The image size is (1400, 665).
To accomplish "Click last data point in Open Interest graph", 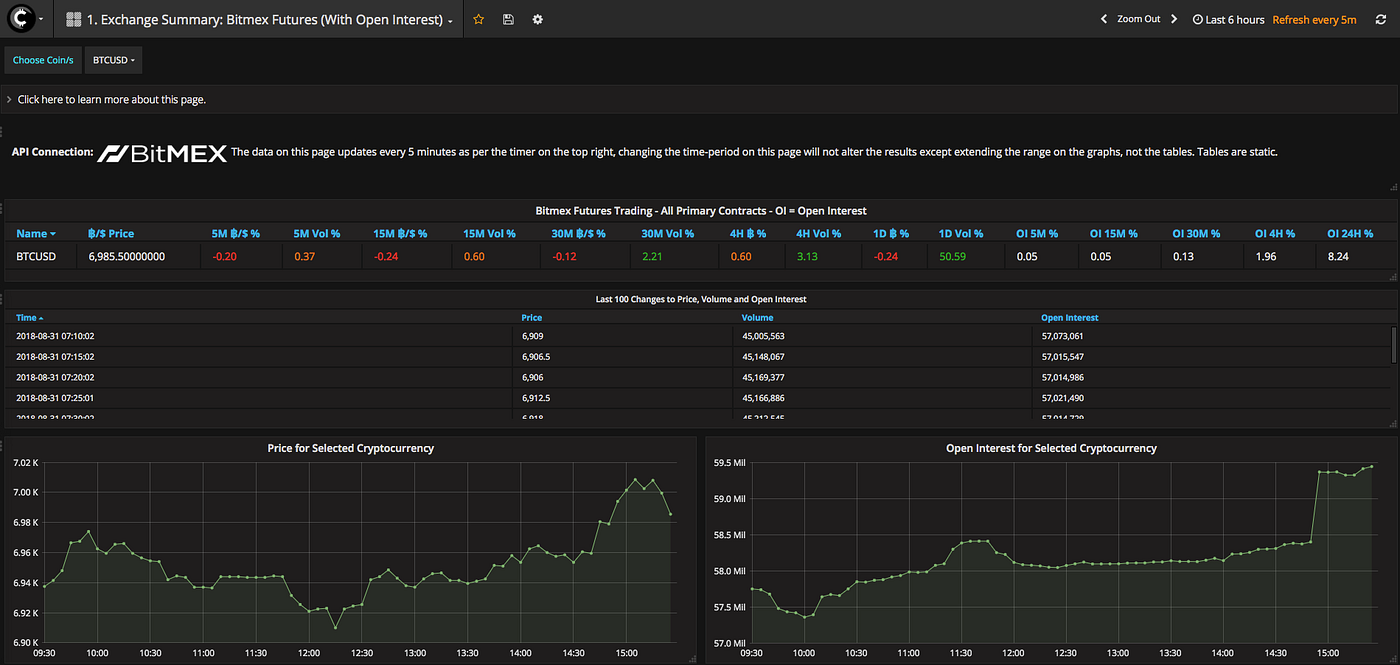I will (x=1372, y=466).
